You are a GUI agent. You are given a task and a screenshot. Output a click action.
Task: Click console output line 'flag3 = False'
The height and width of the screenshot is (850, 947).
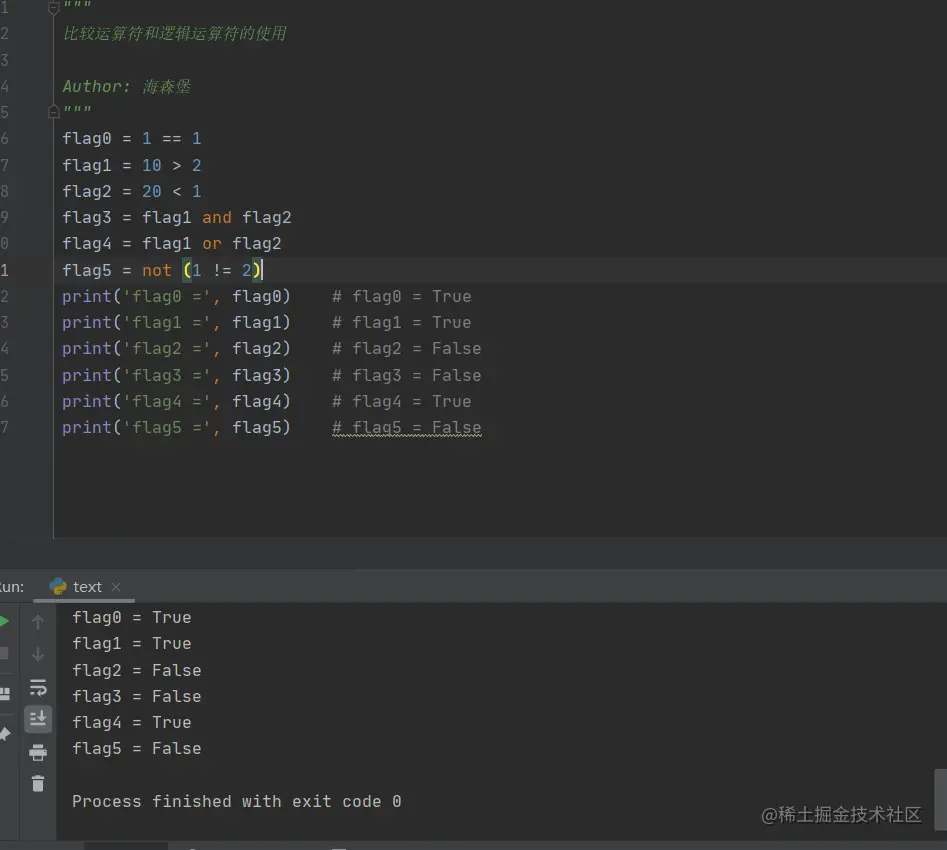coord(136,697)
